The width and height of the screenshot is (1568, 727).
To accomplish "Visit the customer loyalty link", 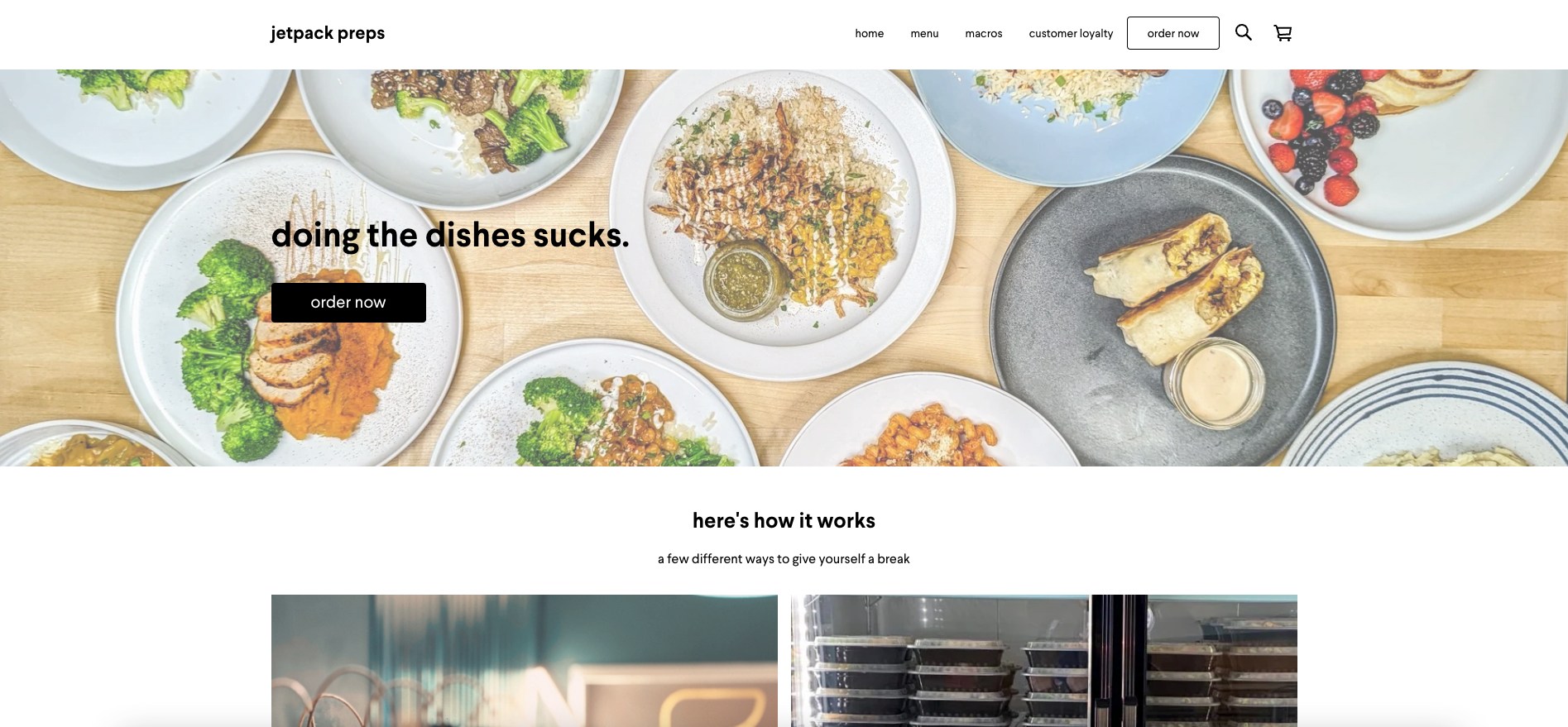I will point(1071,33).
